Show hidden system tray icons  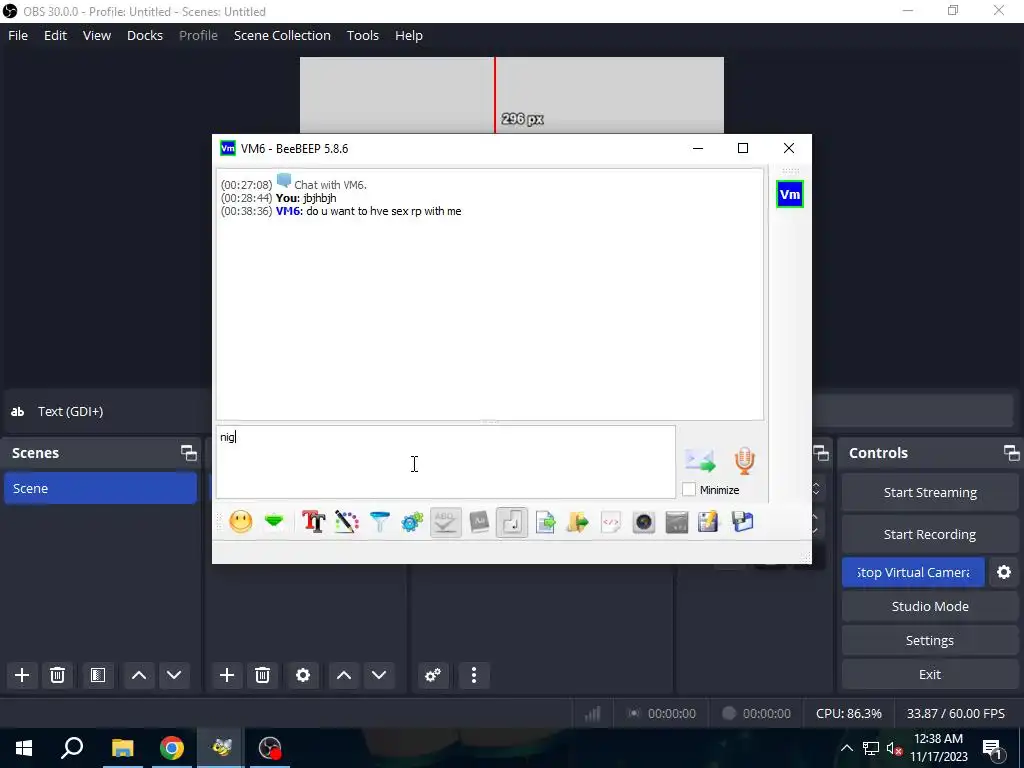point(846,748)
